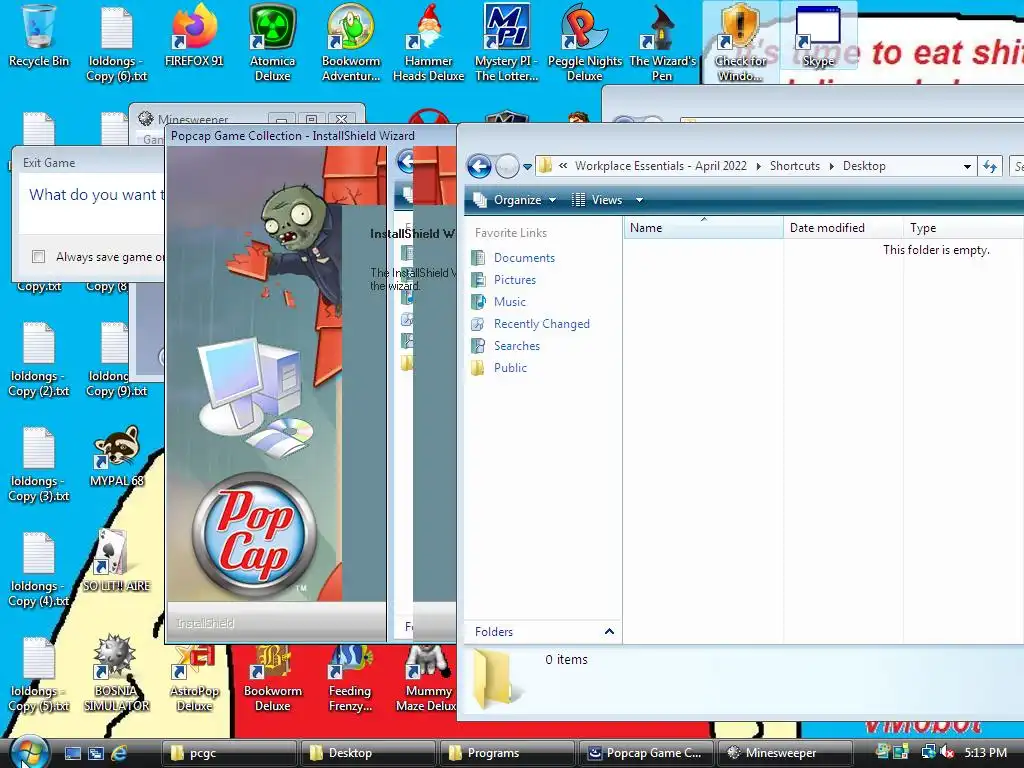Open loldongs - Copy (6).txt file
The height and width of the screenshot is (768, 1024).
[x=116, y=43]
